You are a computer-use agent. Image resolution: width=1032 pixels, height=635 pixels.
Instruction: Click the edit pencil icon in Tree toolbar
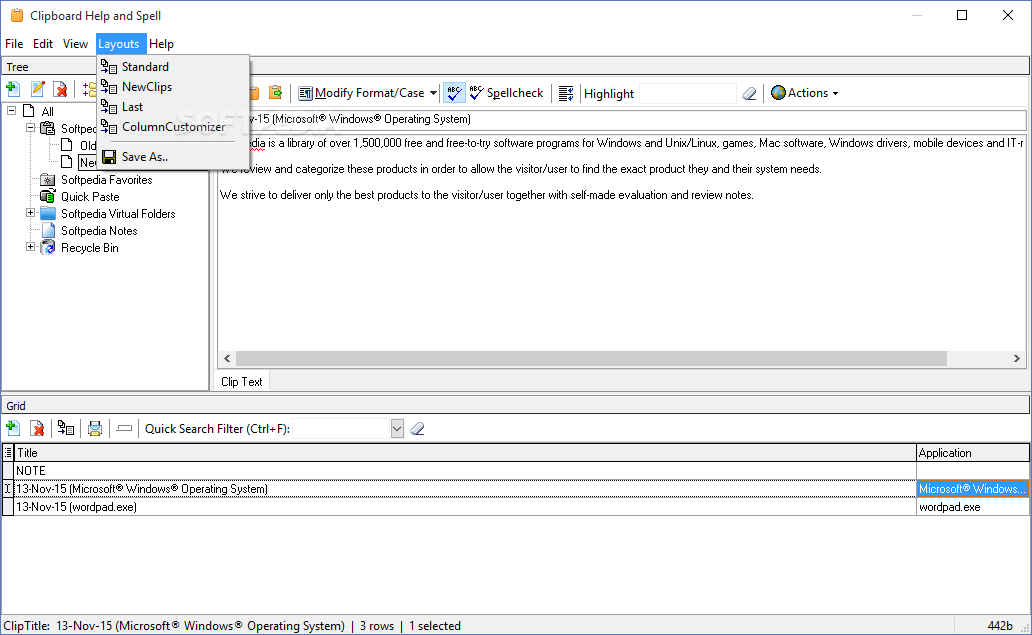click(38, 89)
